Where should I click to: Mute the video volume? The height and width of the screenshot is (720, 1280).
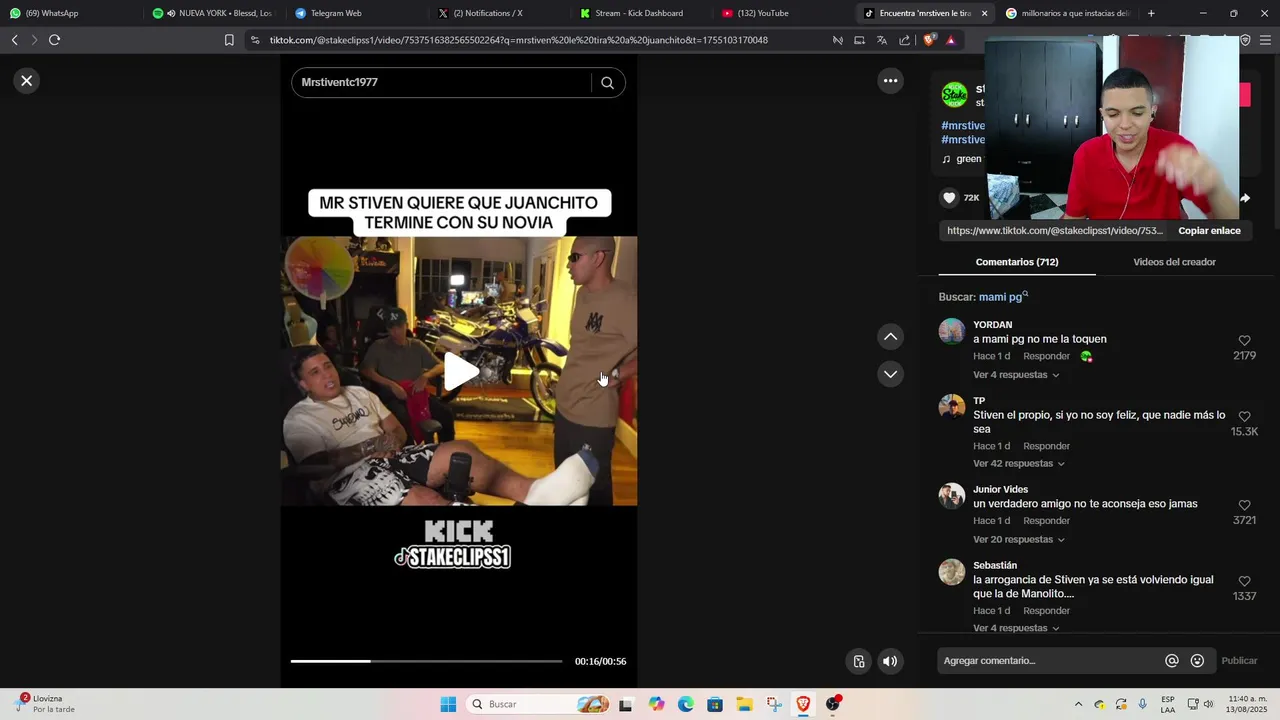890,661
